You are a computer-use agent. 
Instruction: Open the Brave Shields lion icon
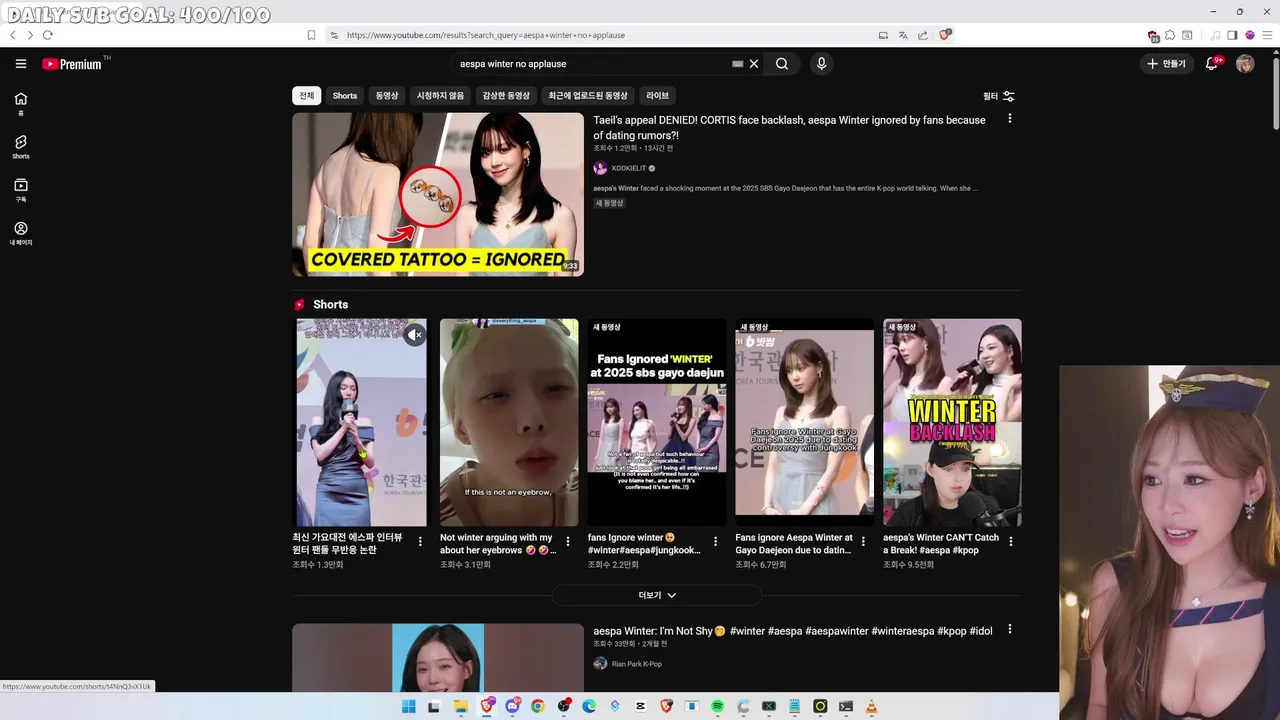point(945,34)
